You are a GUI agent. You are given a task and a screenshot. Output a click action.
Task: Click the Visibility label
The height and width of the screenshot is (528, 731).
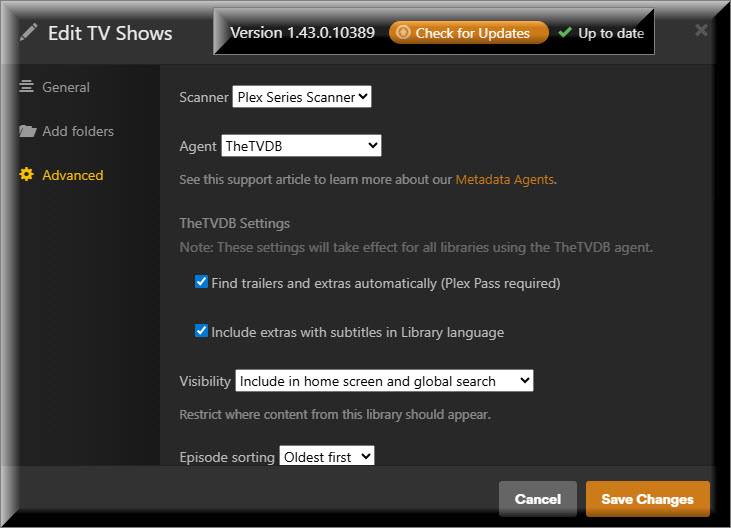click(x=205, y=381)
